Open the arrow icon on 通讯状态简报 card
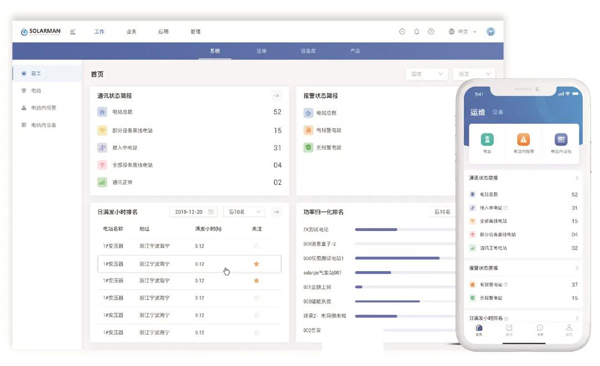The image size is (600, 366). (x=276, y=95)
